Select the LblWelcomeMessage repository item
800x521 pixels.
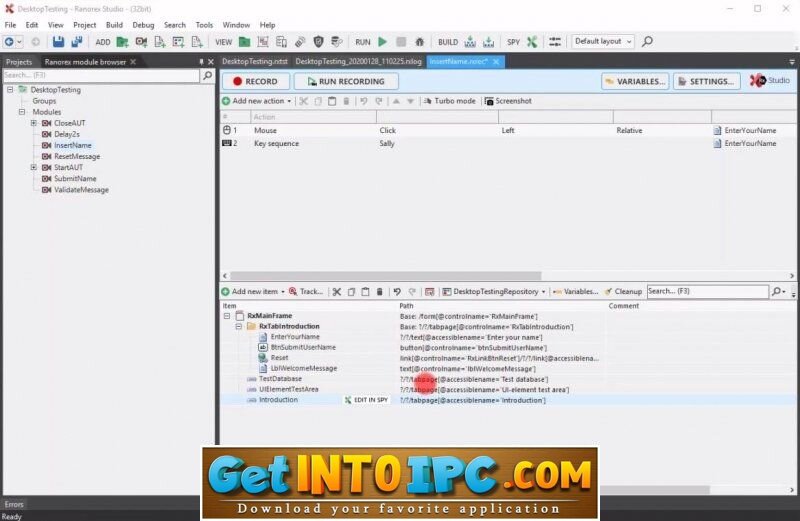(x=304, y=368)
